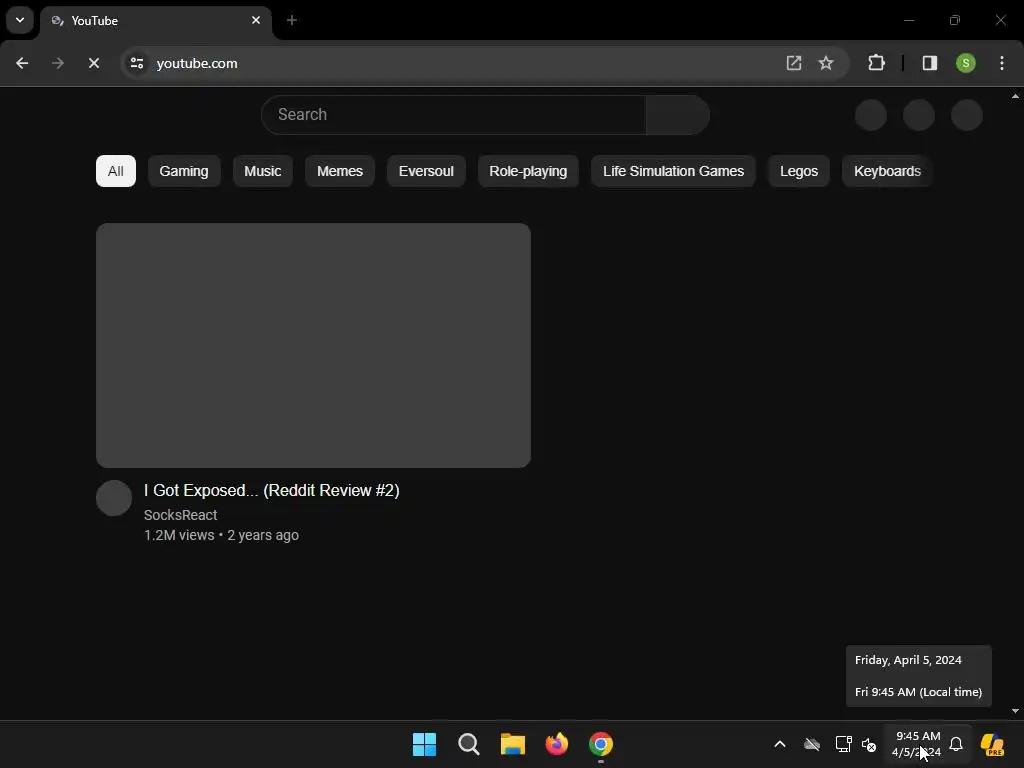This screenshot has height=768, width=1024.
Task: Open a new tab with plus button
Action: 292,20
